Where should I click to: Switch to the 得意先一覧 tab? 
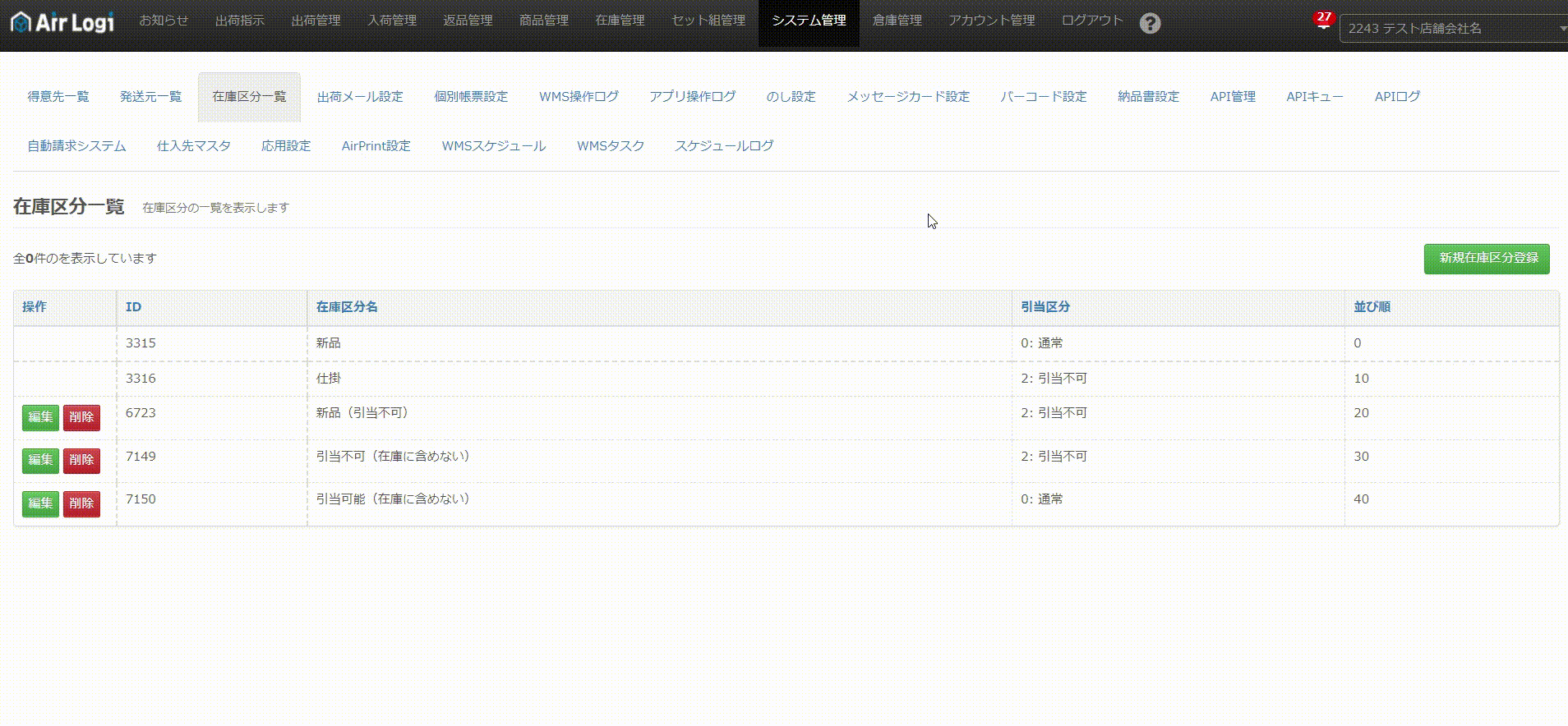pos(58,97)
